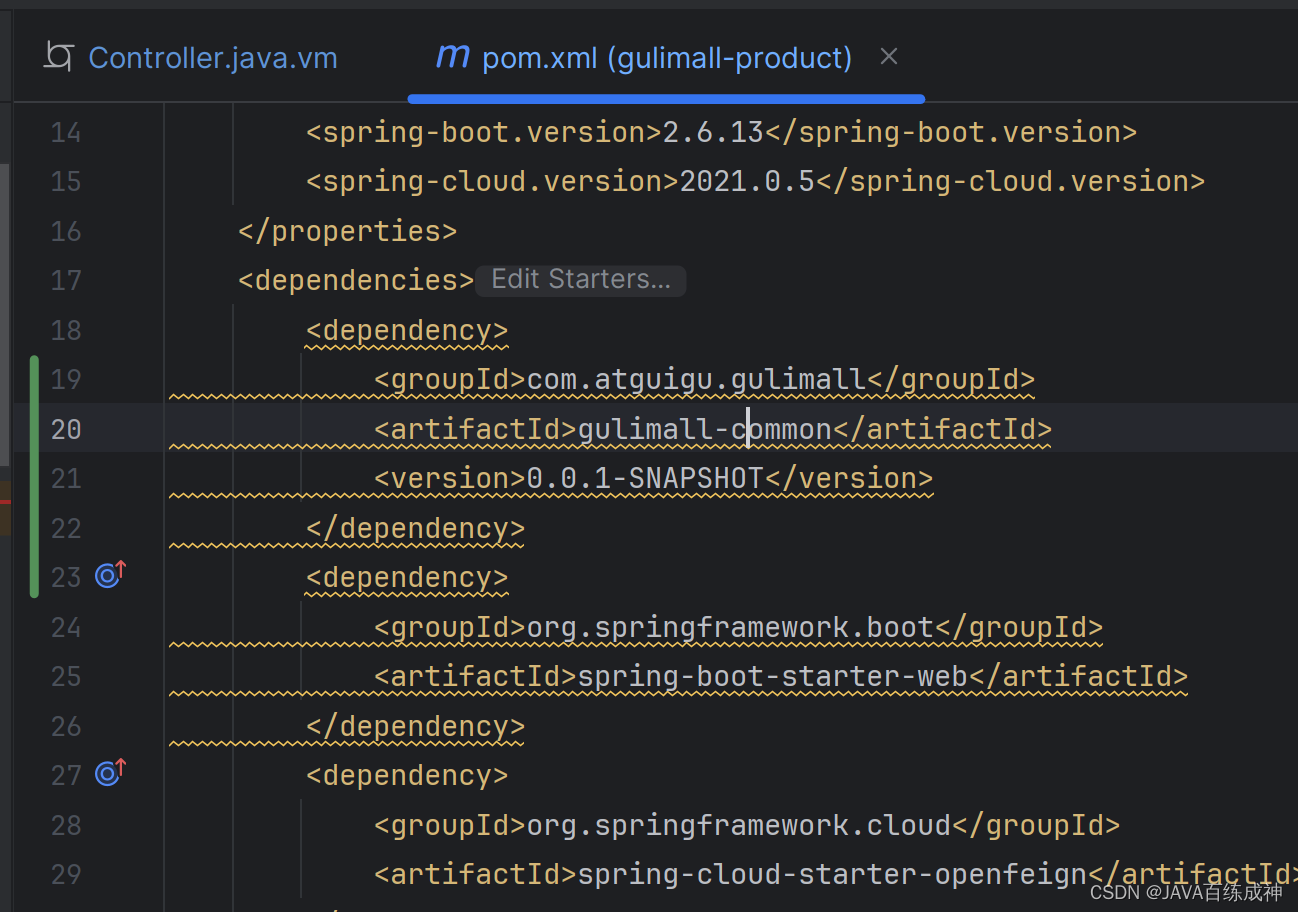Viewport: 1298px width, 912px height.
Task: Click the <dependency> tag on line 18
Action: [x=407, y=330]
